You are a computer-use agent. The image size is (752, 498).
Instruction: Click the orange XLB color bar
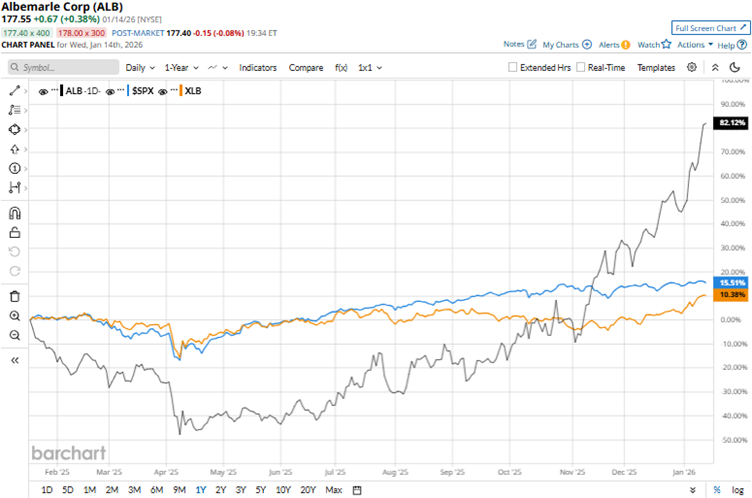(x=181, y=91)
